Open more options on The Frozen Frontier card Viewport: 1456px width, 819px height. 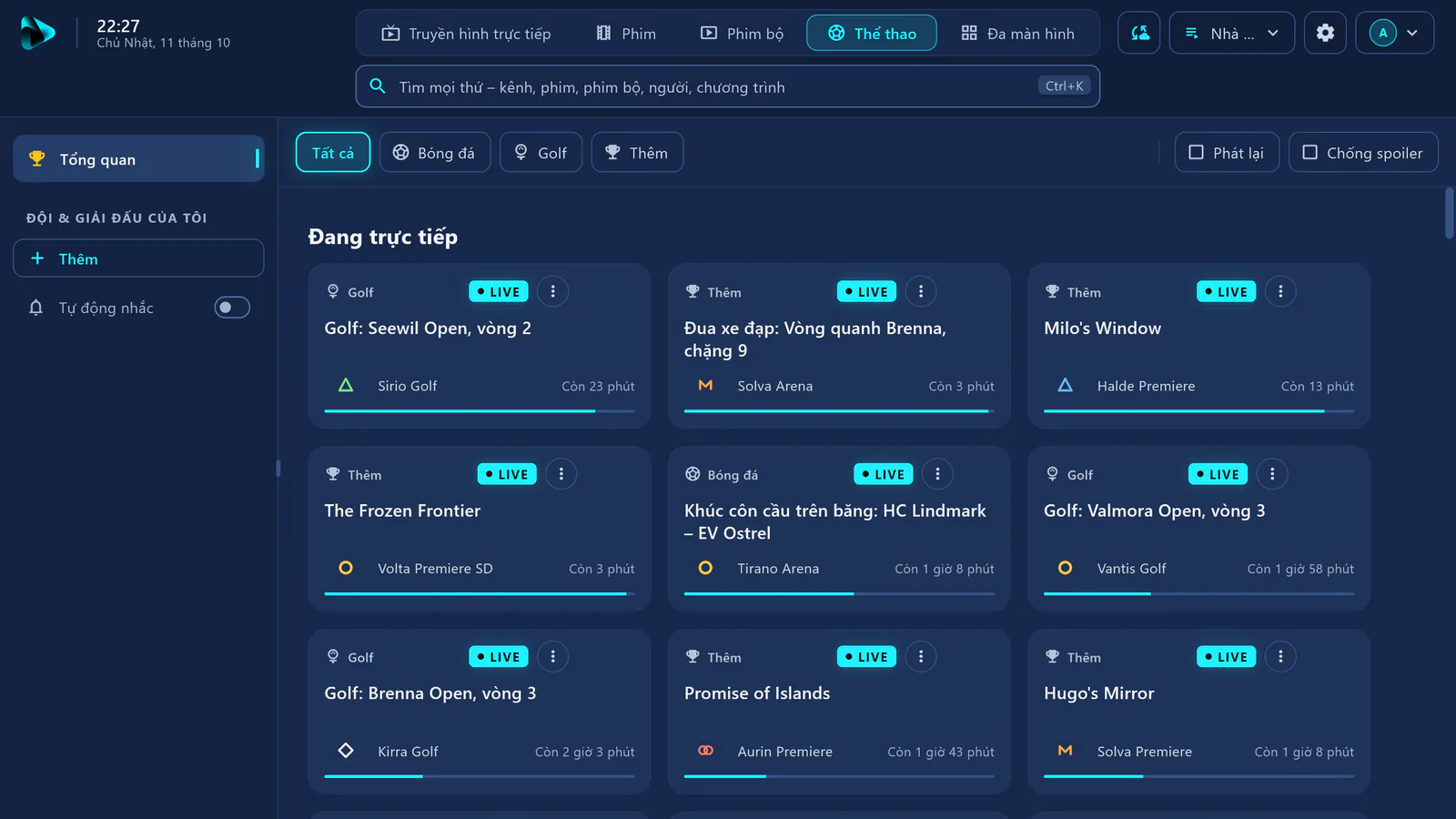561,474
